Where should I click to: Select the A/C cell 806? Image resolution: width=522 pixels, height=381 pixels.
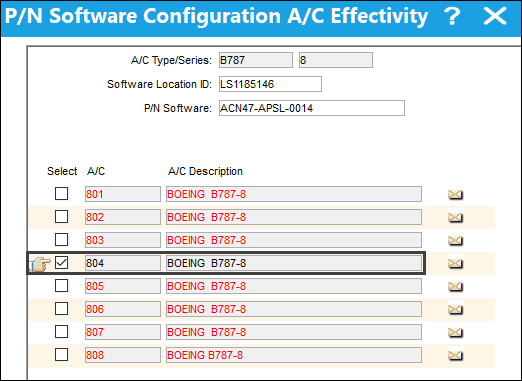click(123, 309)
